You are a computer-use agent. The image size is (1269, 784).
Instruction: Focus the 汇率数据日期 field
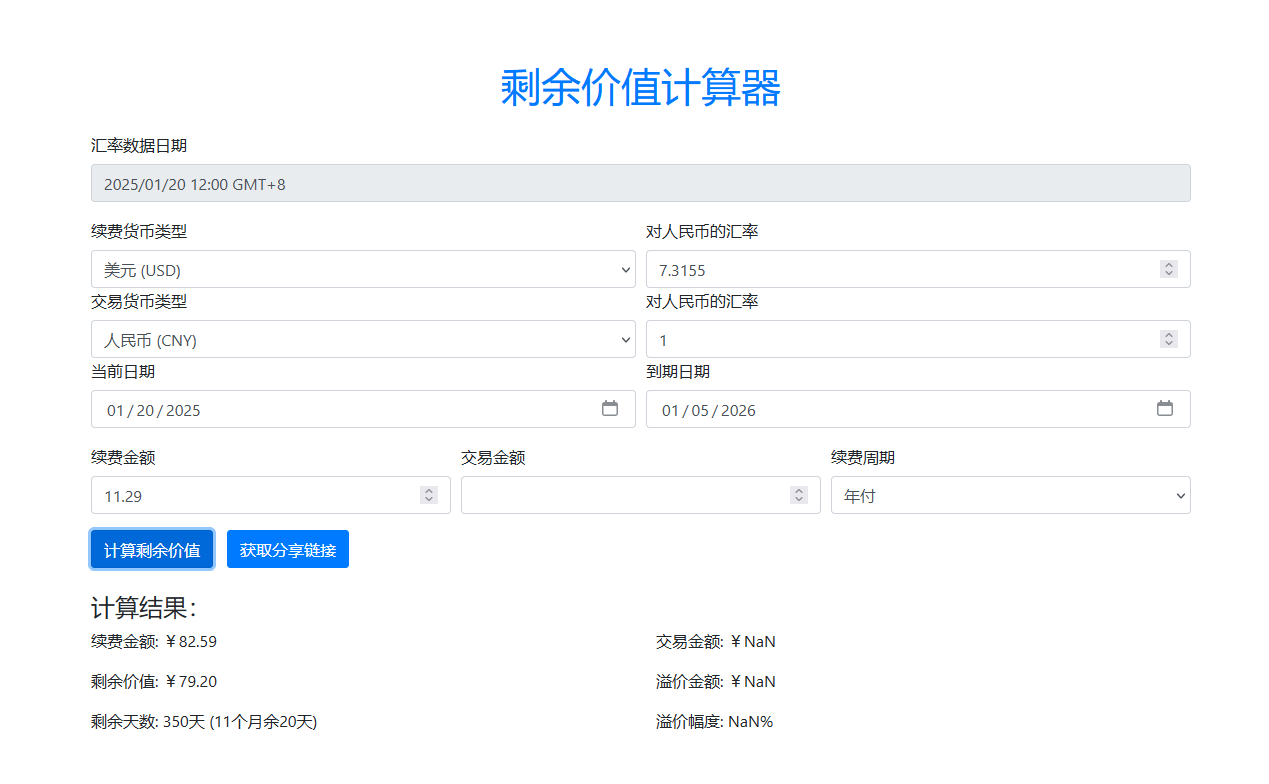[x=641, y=183]
